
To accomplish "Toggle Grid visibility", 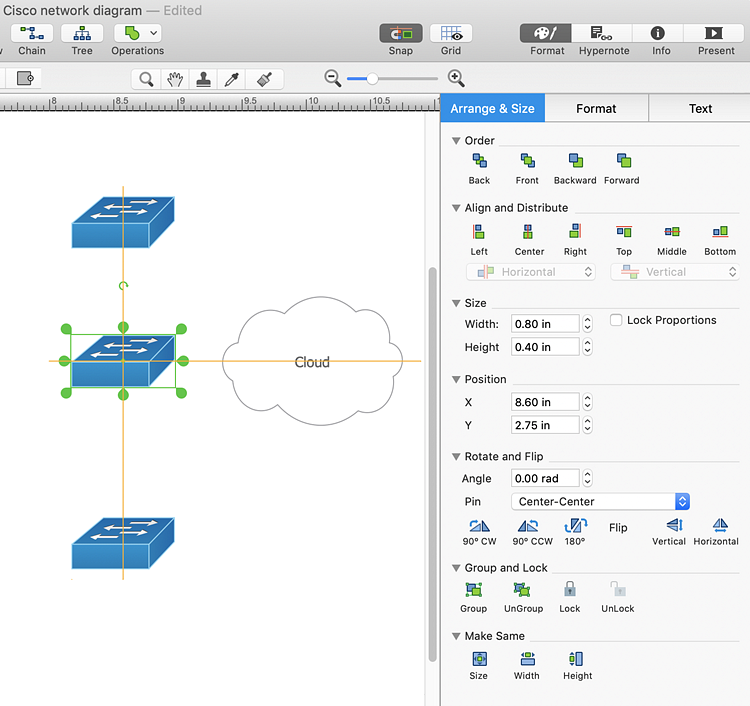I will [x=451, y=34].
